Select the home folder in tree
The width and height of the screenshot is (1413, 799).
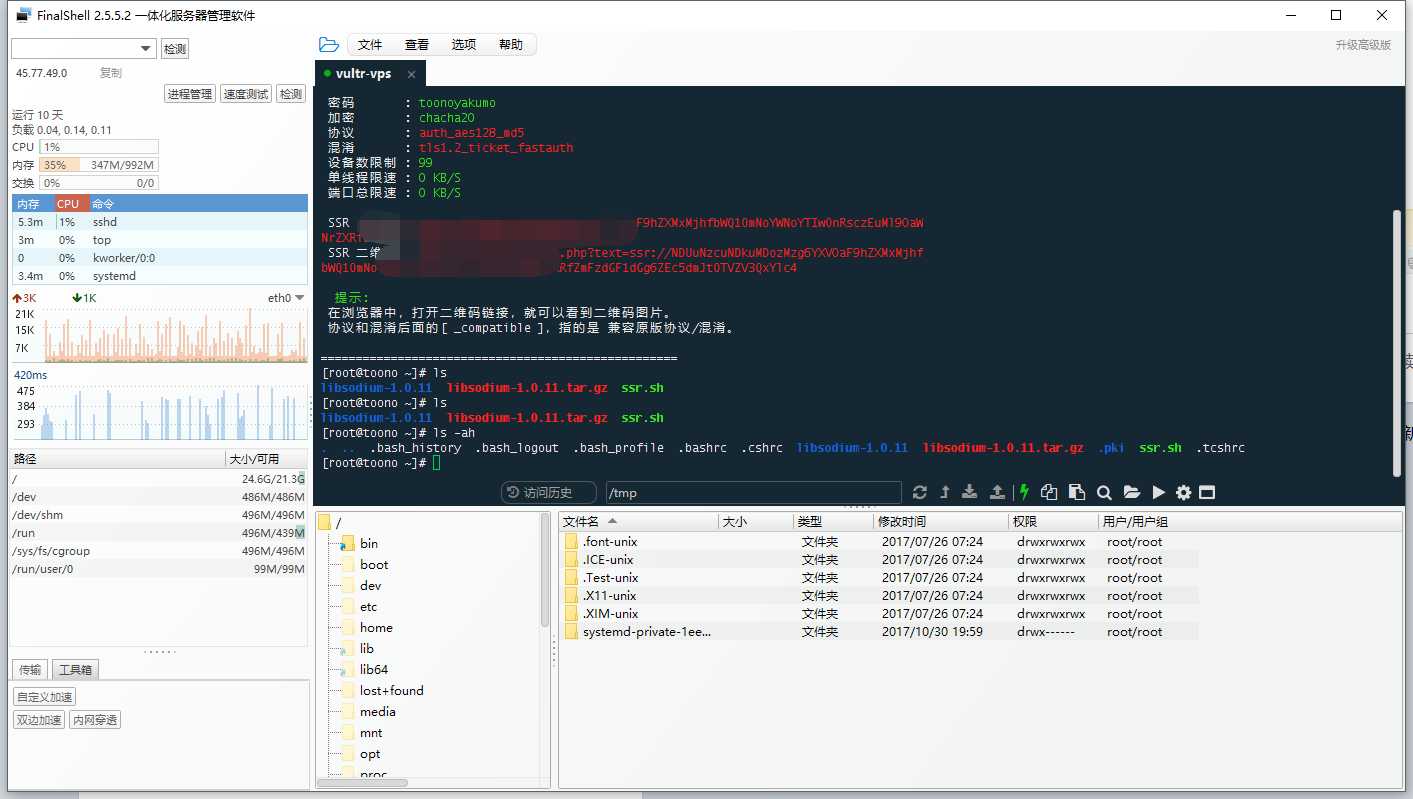(x=376, y=627)
